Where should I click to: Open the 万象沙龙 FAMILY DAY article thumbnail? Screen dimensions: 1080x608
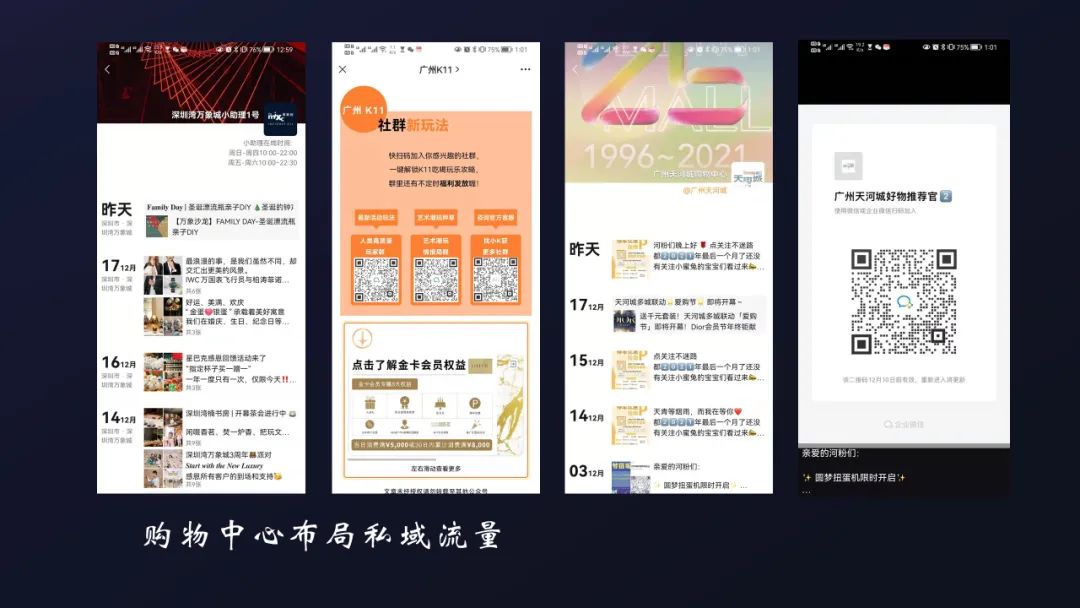pyautogui.click(x=156, y=227)
